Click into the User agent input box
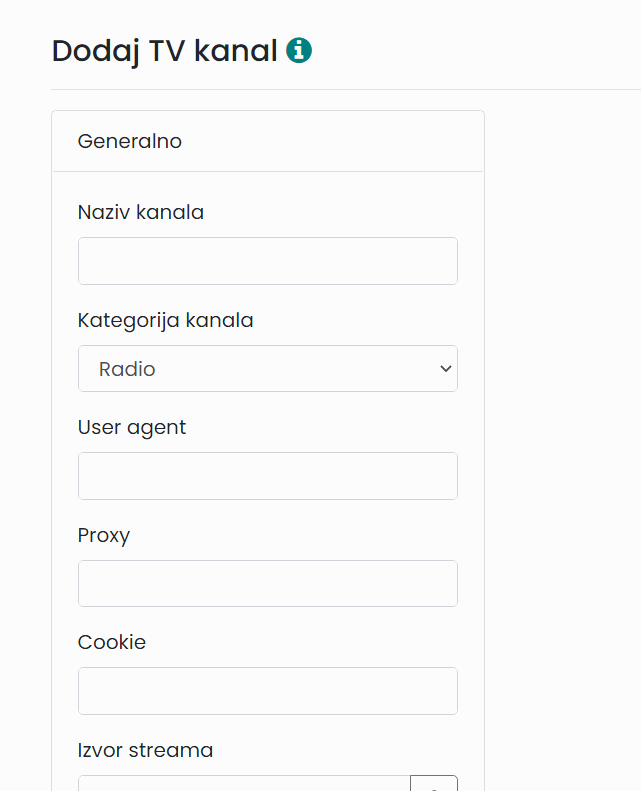Viewport: 641px width, 791px height. (x=268, y=476)
